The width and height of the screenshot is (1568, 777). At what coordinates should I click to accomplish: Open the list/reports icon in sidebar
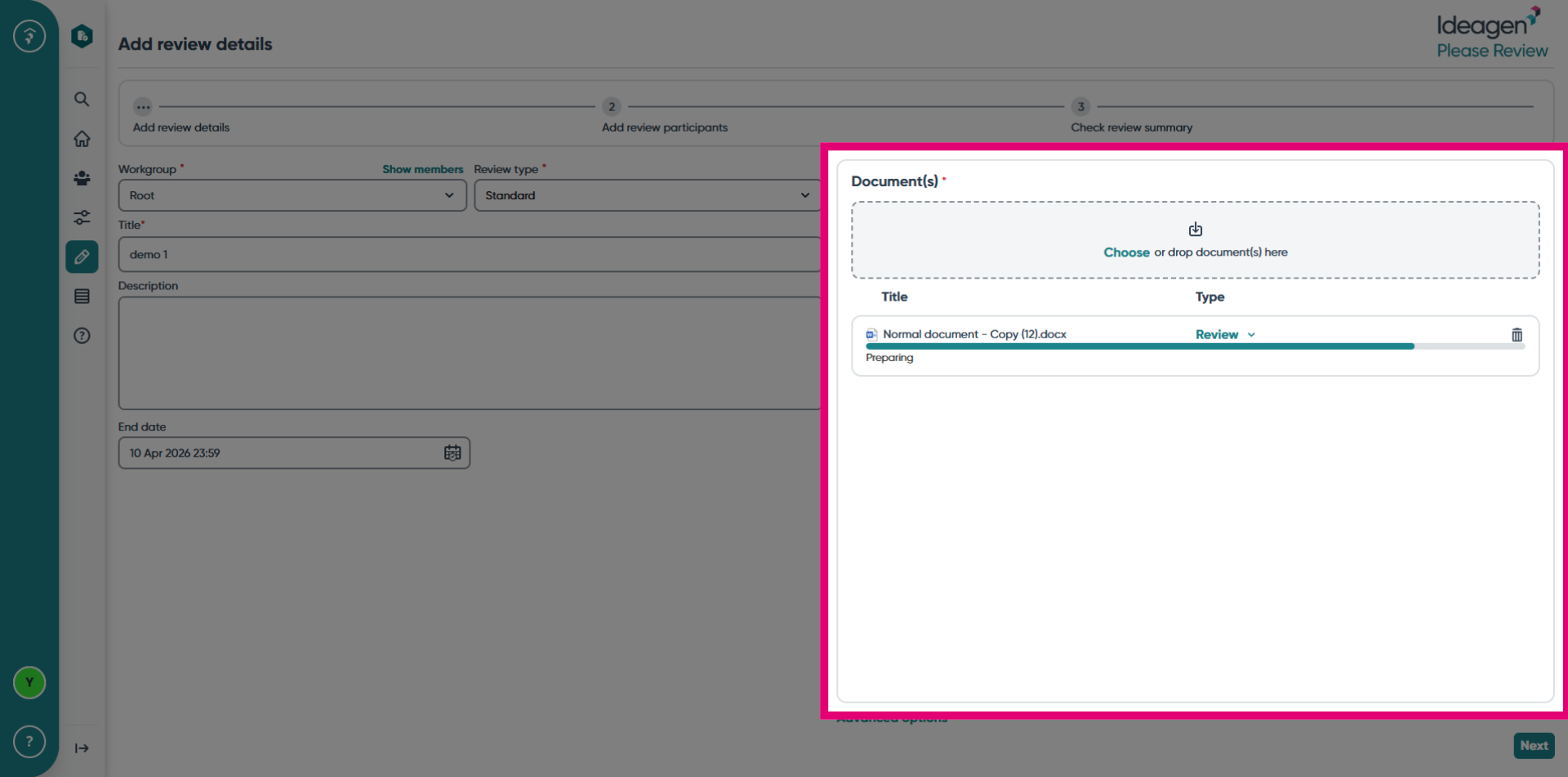[x=82, y=296]
